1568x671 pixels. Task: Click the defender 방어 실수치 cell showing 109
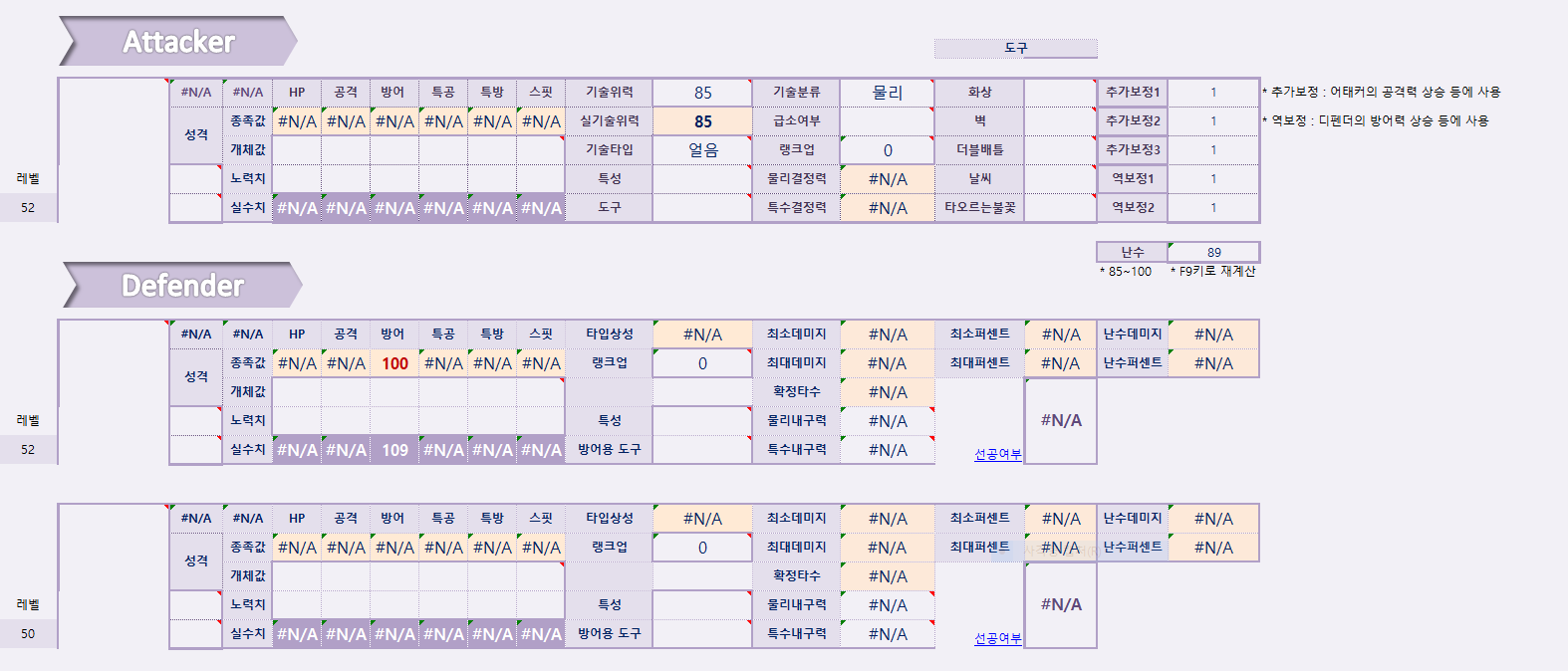(394, 450)
